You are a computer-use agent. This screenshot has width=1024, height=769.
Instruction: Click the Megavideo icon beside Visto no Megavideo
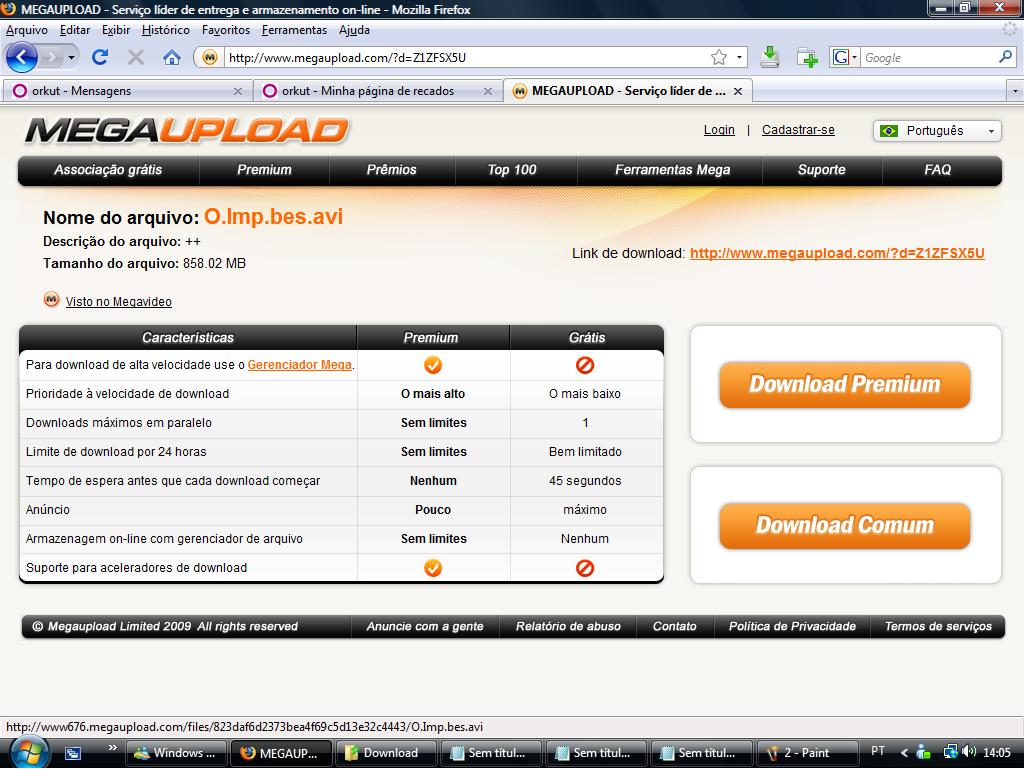tap(51, 300)
